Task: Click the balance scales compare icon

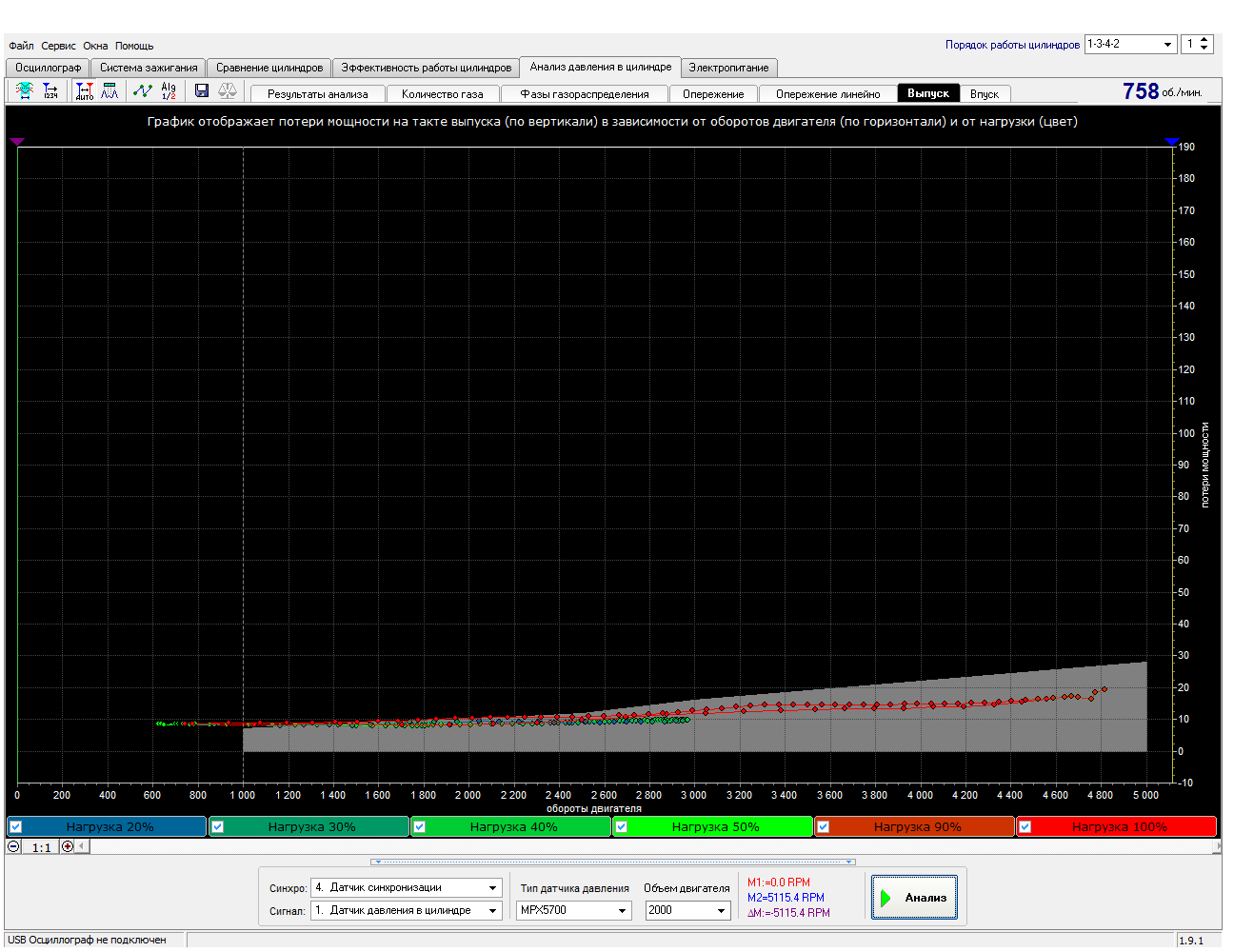Action: 228,90
